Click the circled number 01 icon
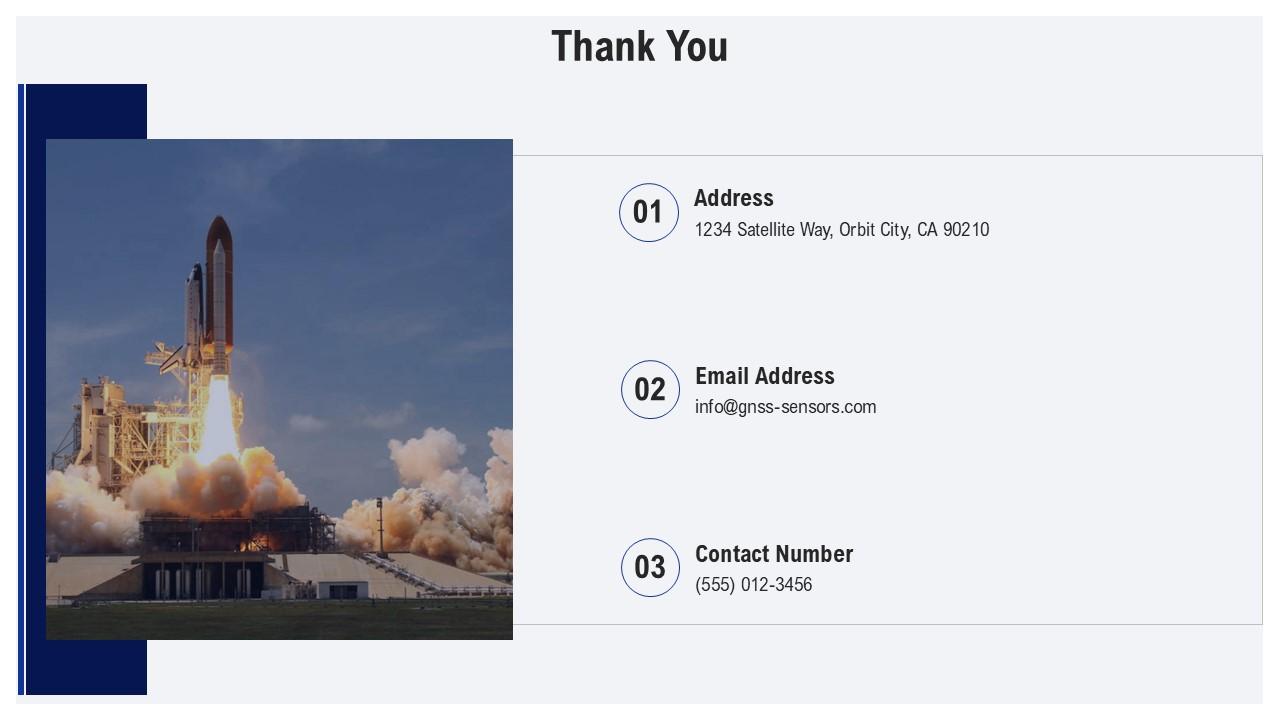This screenshot has height=720, width=1280. (x=649, y=212)
